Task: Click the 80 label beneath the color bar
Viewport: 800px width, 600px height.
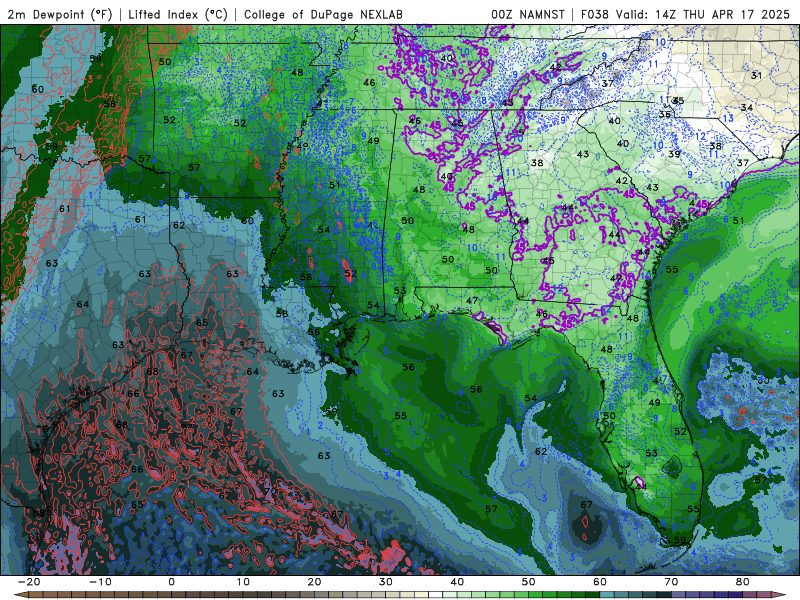Action: tap(743, 582)
